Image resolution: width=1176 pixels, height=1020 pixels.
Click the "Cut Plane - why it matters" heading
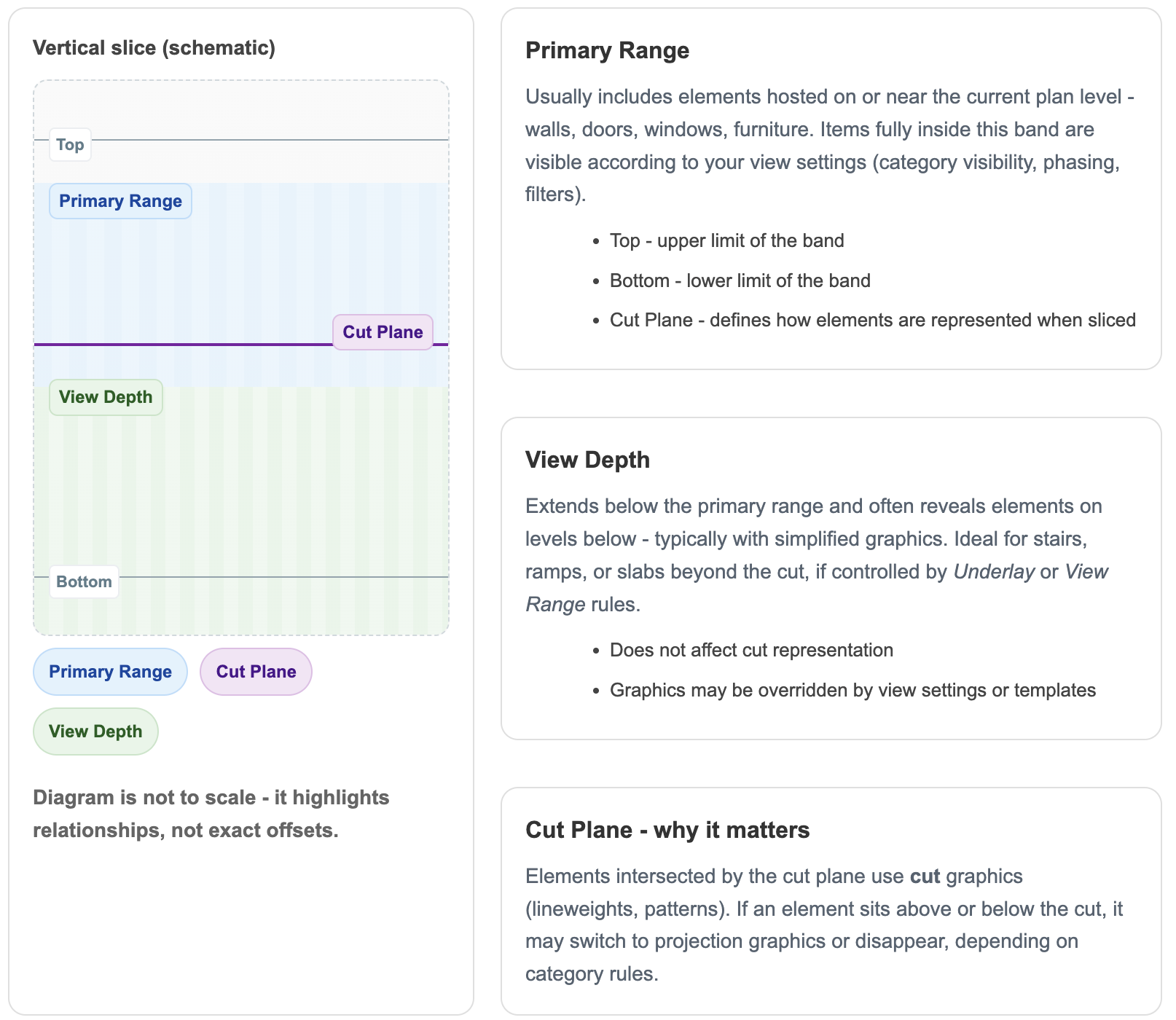(x=667, y=831)
